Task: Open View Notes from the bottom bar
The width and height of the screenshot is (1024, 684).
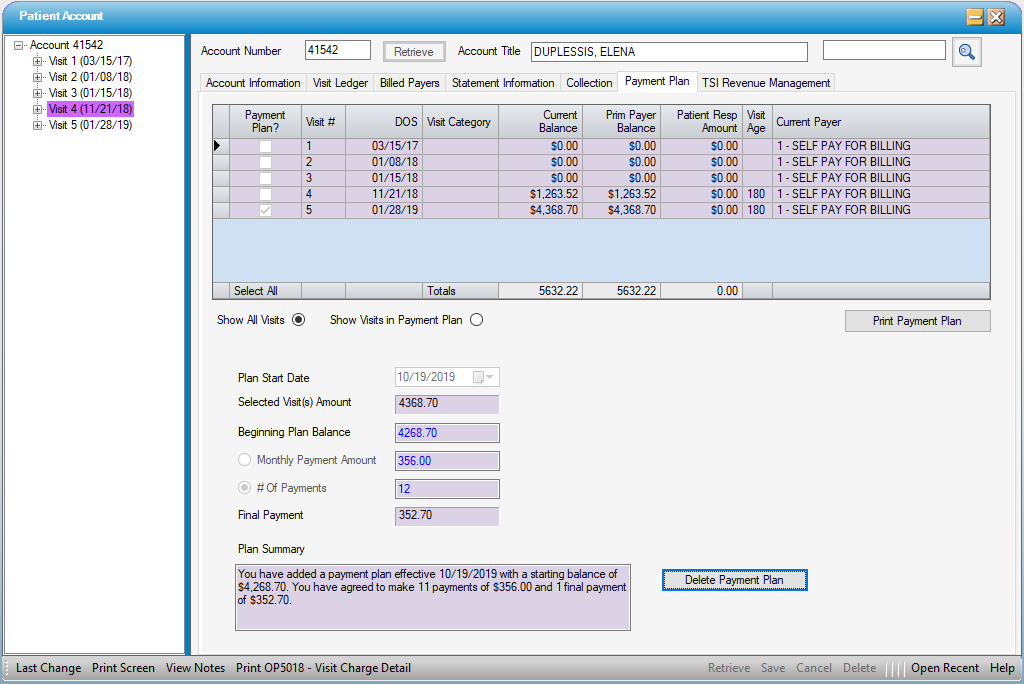Action: pyautogui.click(x=195, y=668)
